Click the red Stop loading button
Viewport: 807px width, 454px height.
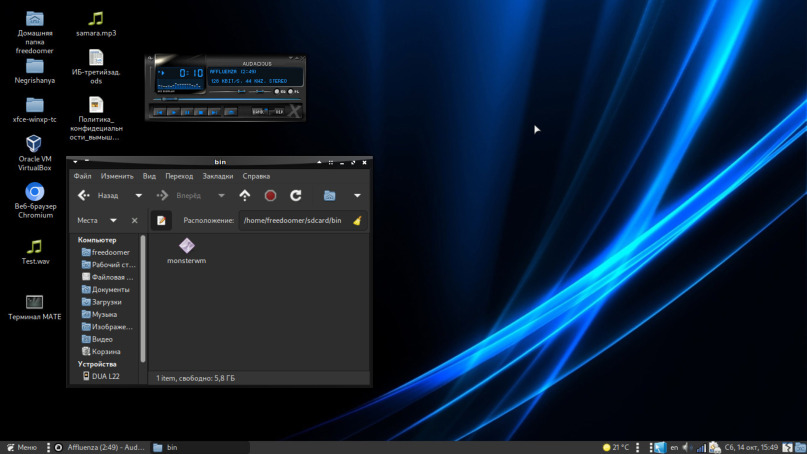click(270, 196)
